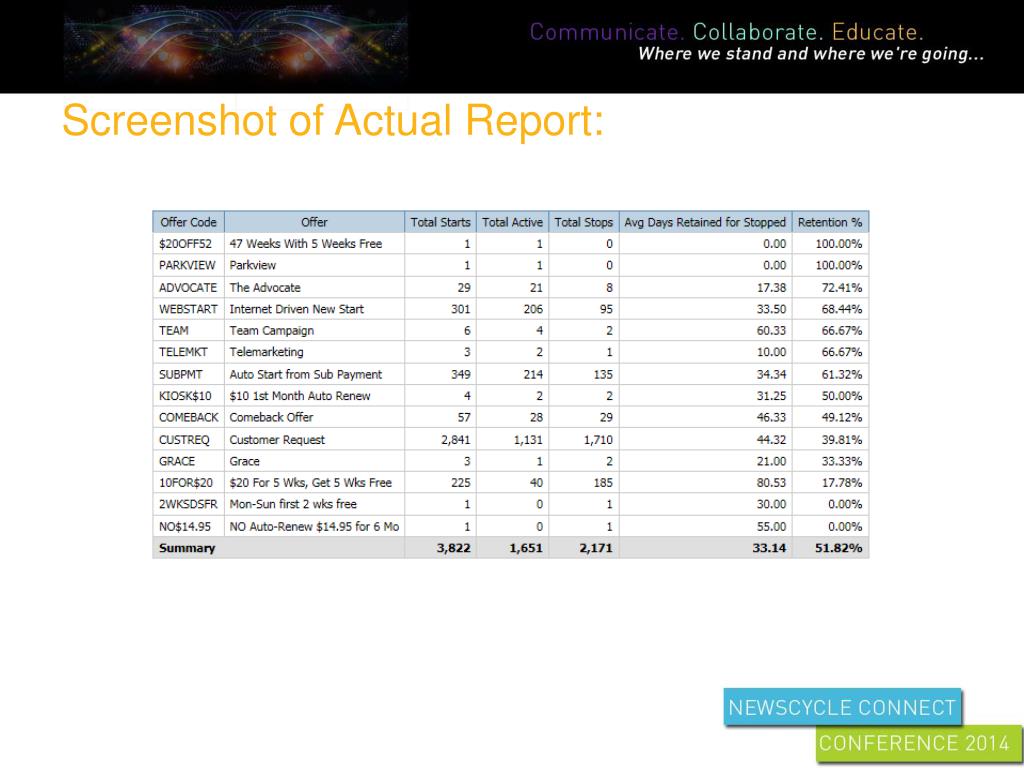Viewport: 1024px width, 768px height.
Task: Click 'Internet Driven New Start' offer
Action: tap(296, 309)
